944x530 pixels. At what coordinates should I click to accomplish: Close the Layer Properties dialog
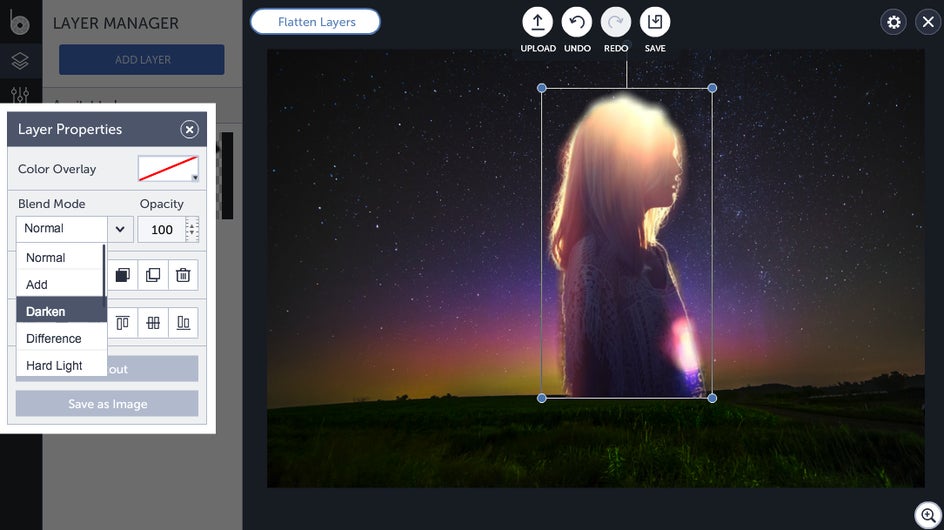tap(189, 129)
